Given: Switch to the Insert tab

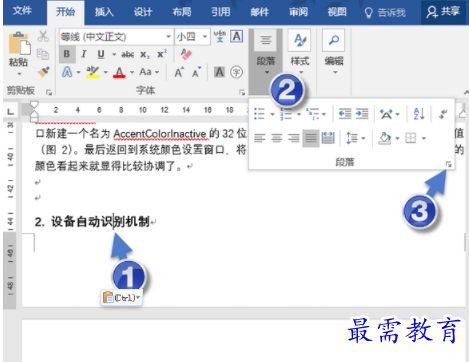Looking at the screenshot, I should (x=104, y=12).
